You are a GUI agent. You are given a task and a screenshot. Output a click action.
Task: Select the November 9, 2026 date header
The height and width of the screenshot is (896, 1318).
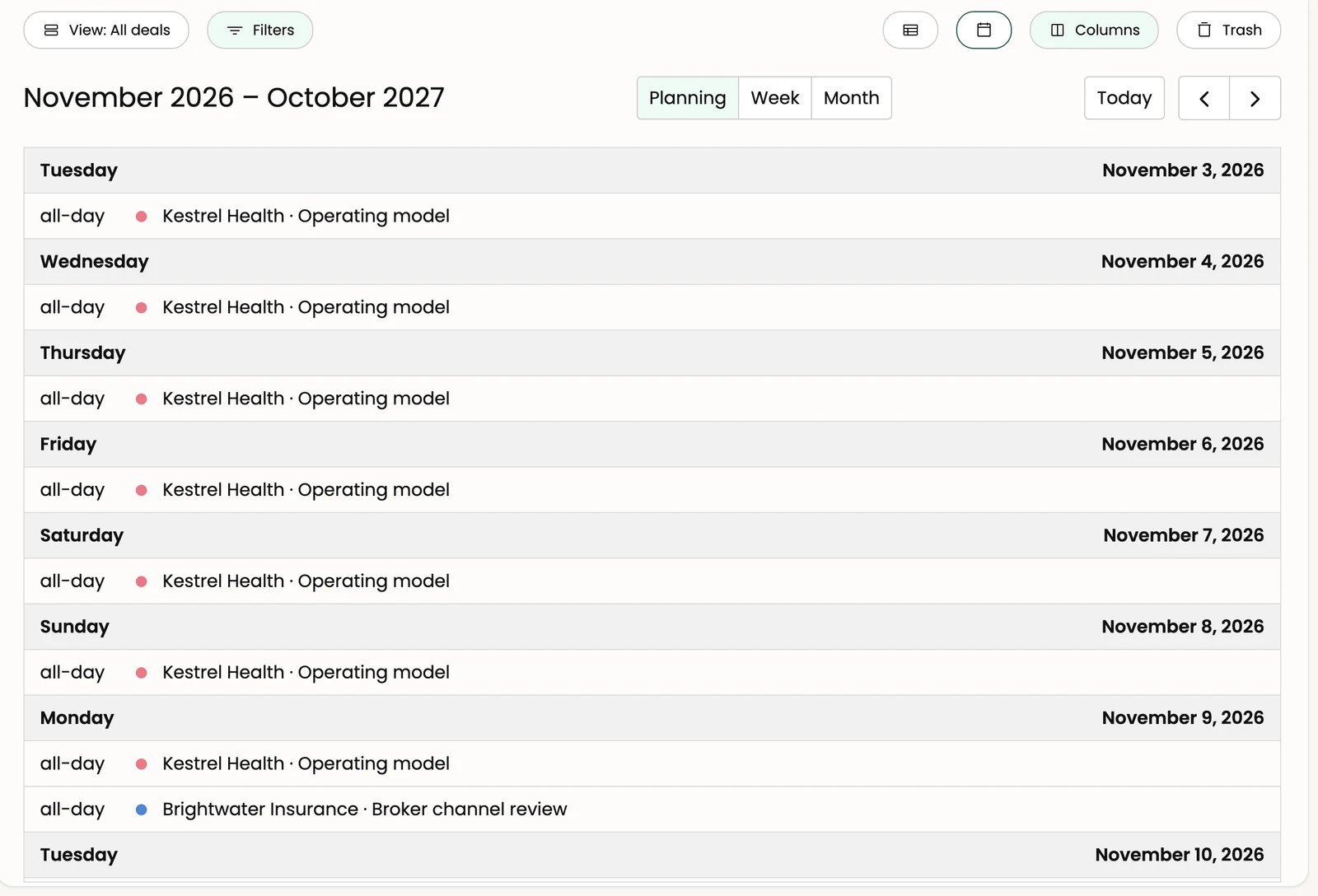click(1183, 718)
